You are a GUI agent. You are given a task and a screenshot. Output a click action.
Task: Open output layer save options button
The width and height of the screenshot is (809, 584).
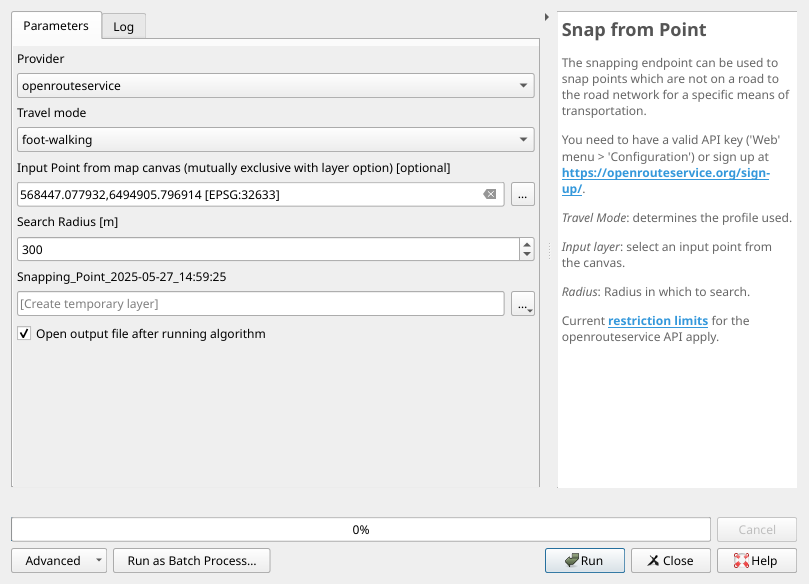coord(522,304)
